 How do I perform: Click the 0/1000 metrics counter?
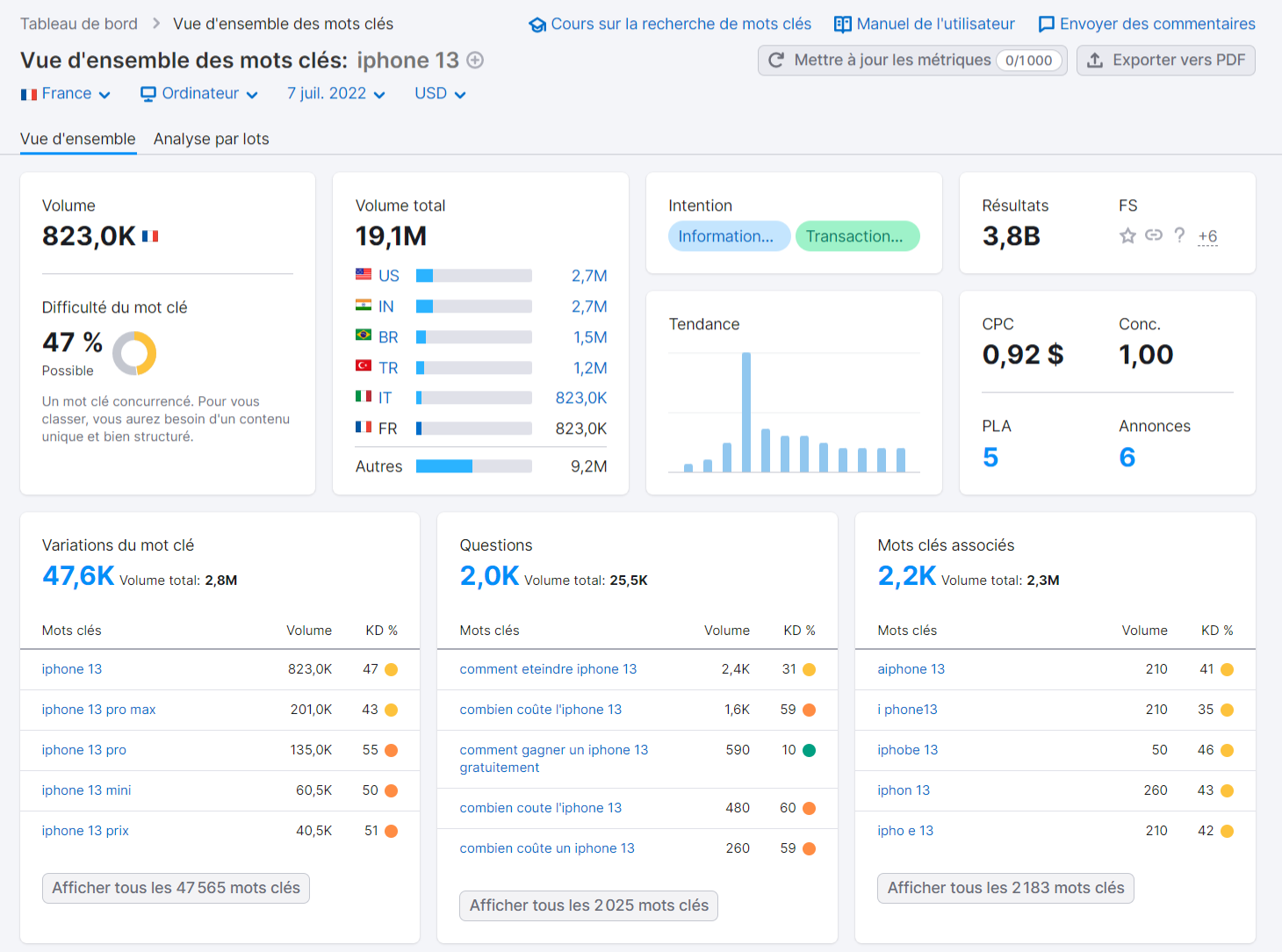click(x=1029, y=61)
